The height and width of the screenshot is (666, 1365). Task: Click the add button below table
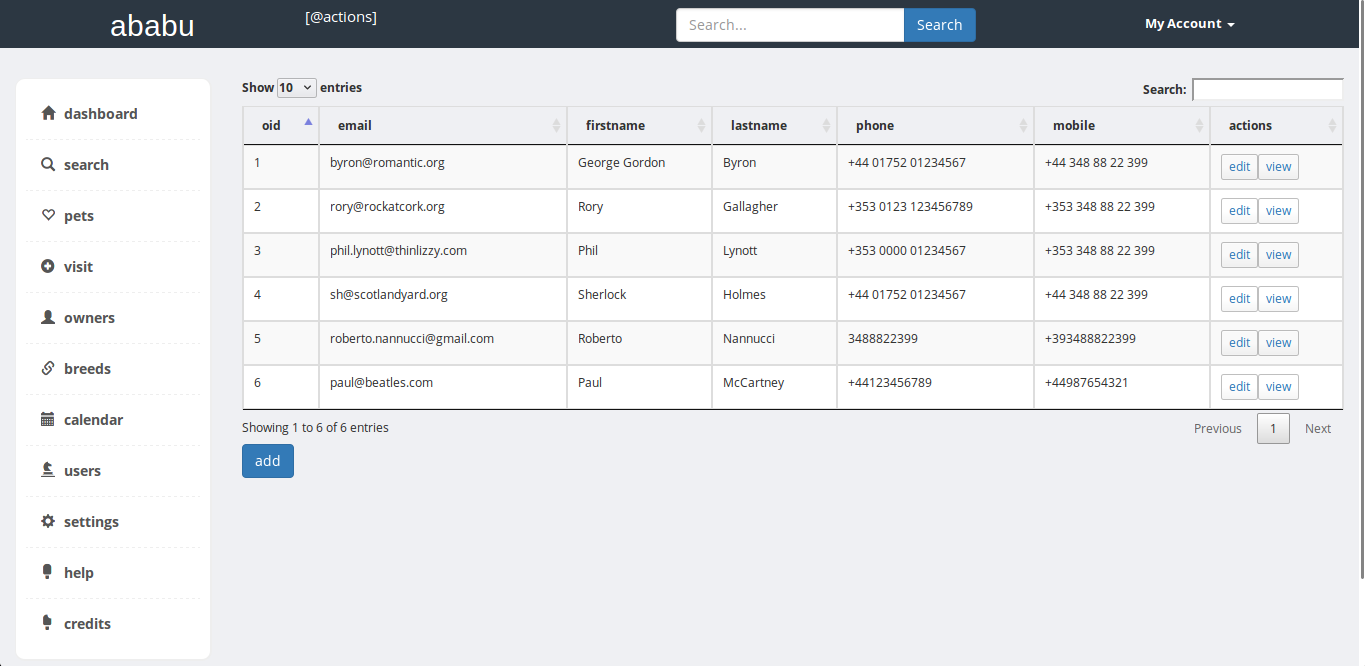(267, 461)
